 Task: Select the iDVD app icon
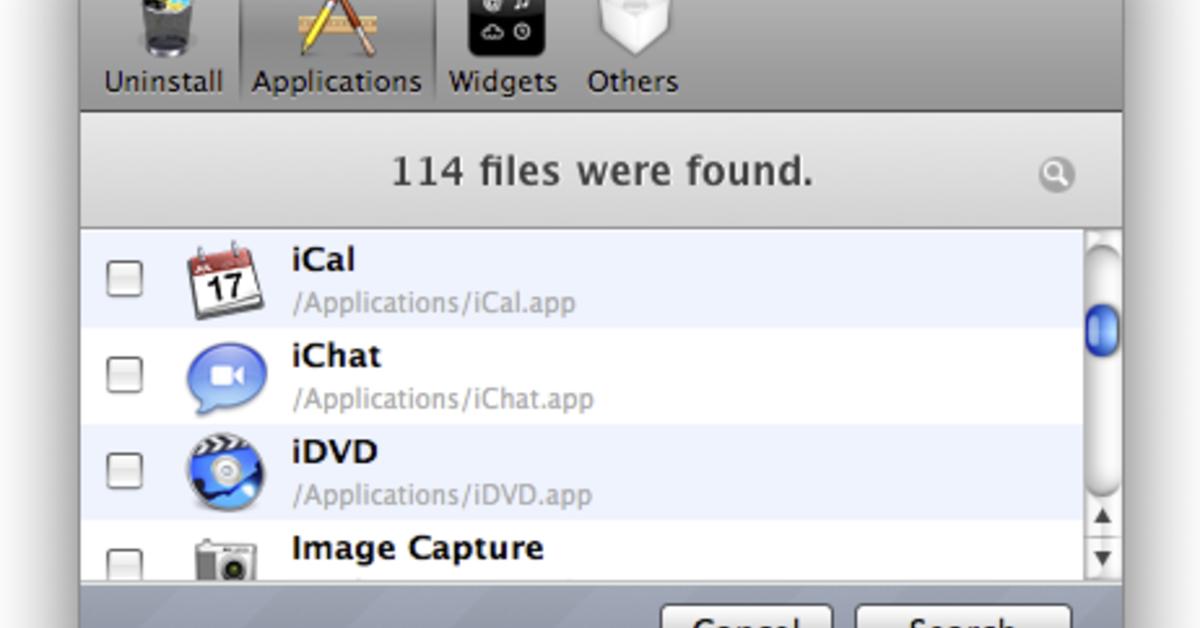226,472
